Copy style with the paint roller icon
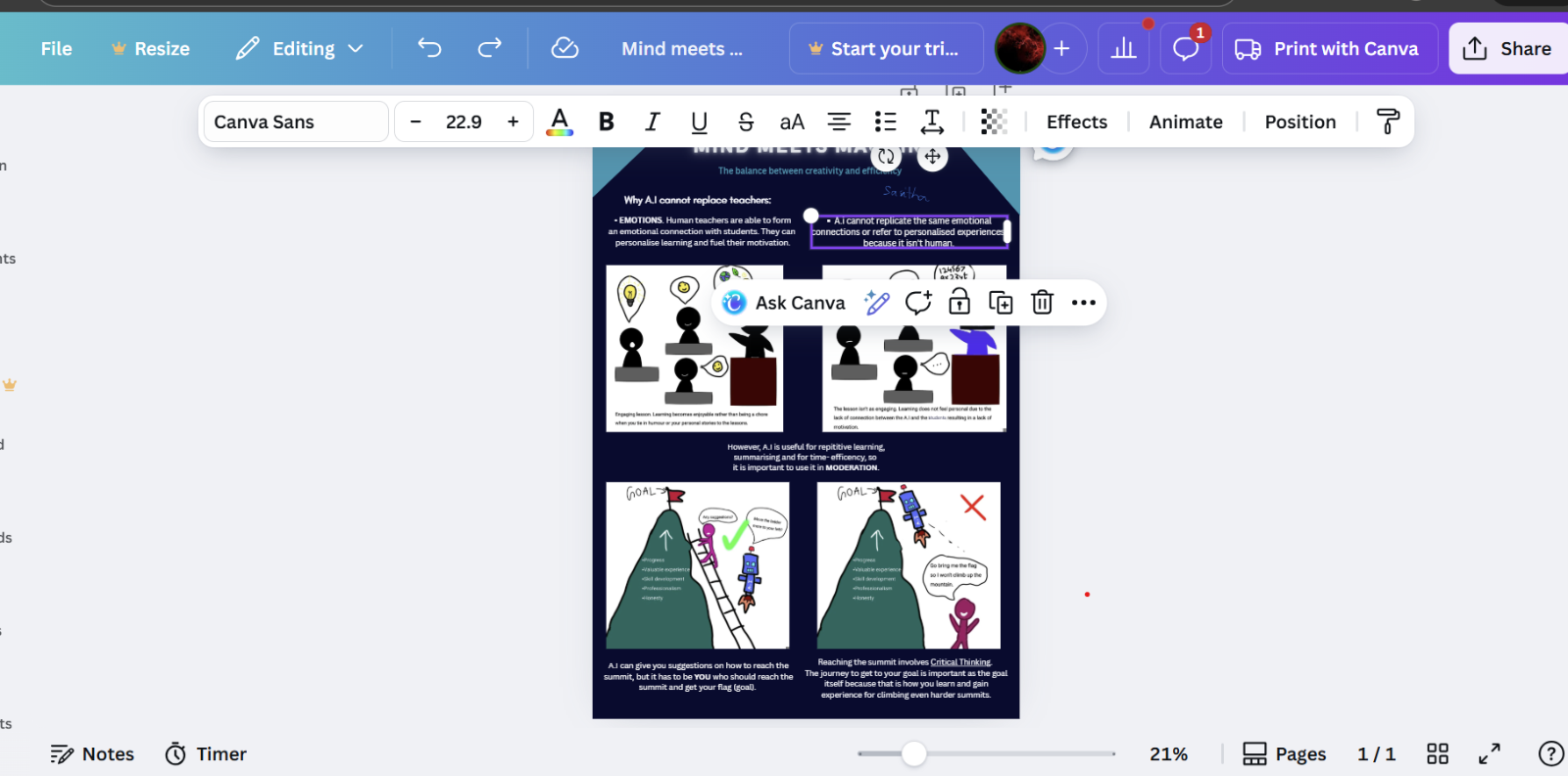The image size is (1568, 776). point(1388,121)
